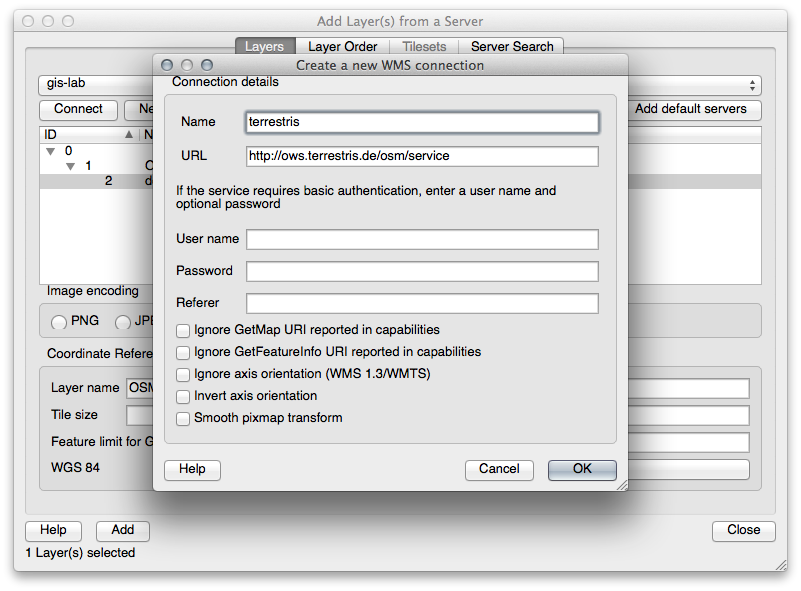The image size is (801, 591).
Task: Click the Name field containing terrestris
Action: (x=422, y=122)
